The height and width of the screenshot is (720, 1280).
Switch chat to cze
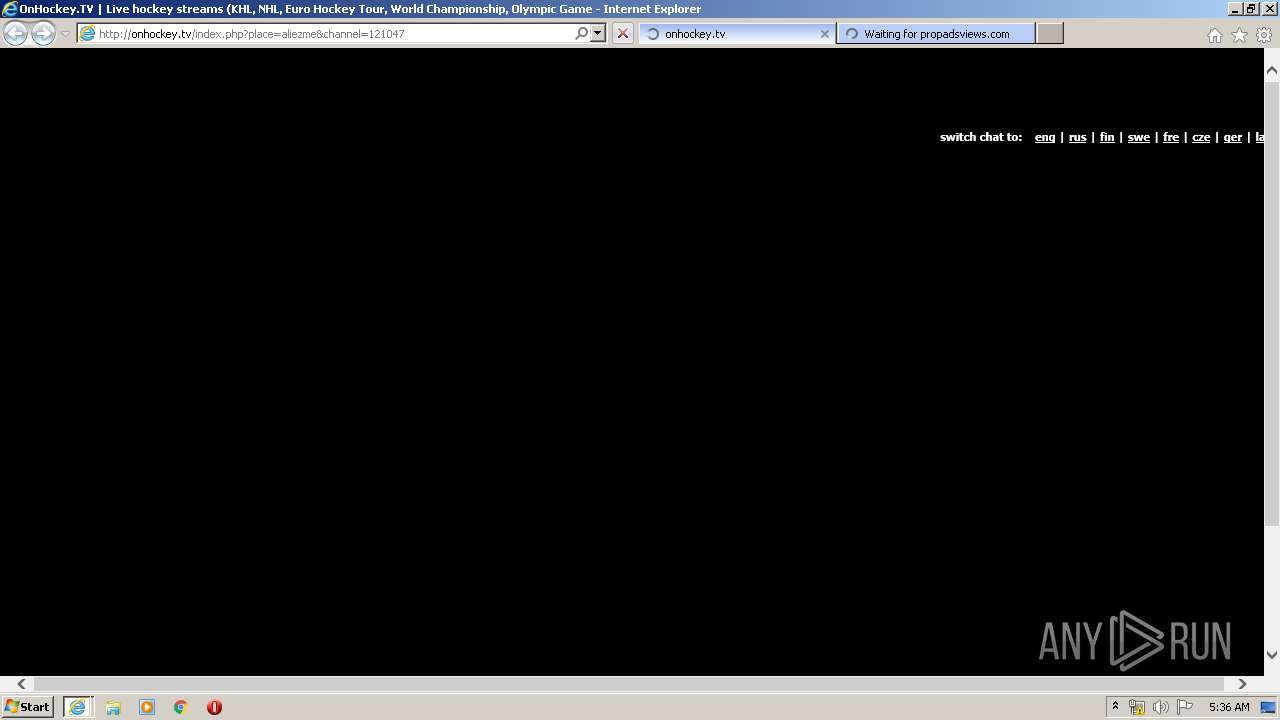pos(1201,137)
